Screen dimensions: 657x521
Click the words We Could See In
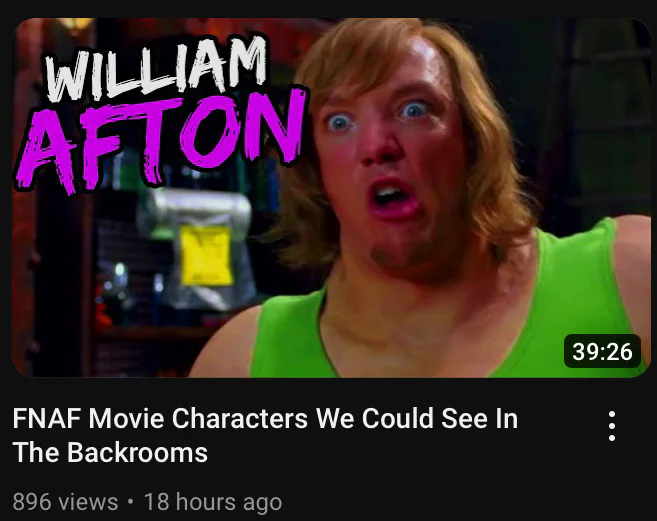coord(417,418)
